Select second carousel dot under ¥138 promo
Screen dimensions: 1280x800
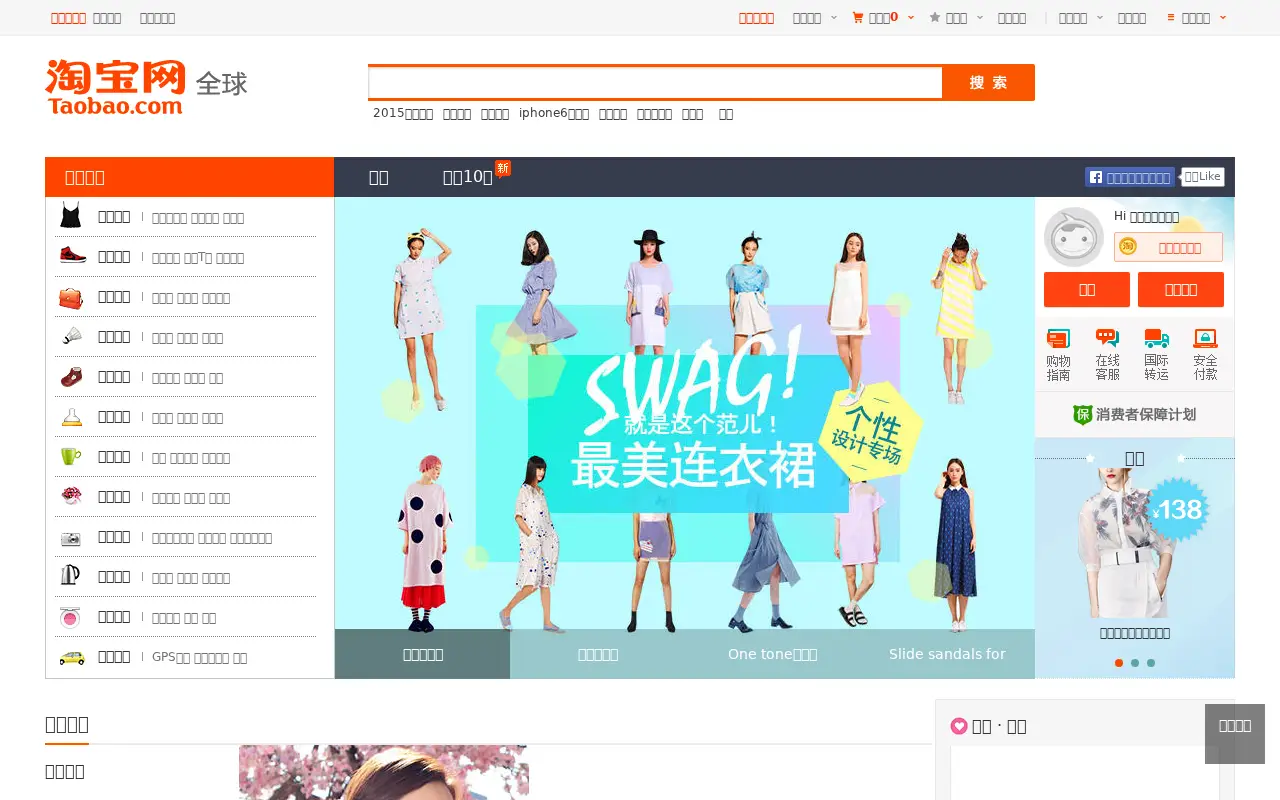[x=1135, y=663]
